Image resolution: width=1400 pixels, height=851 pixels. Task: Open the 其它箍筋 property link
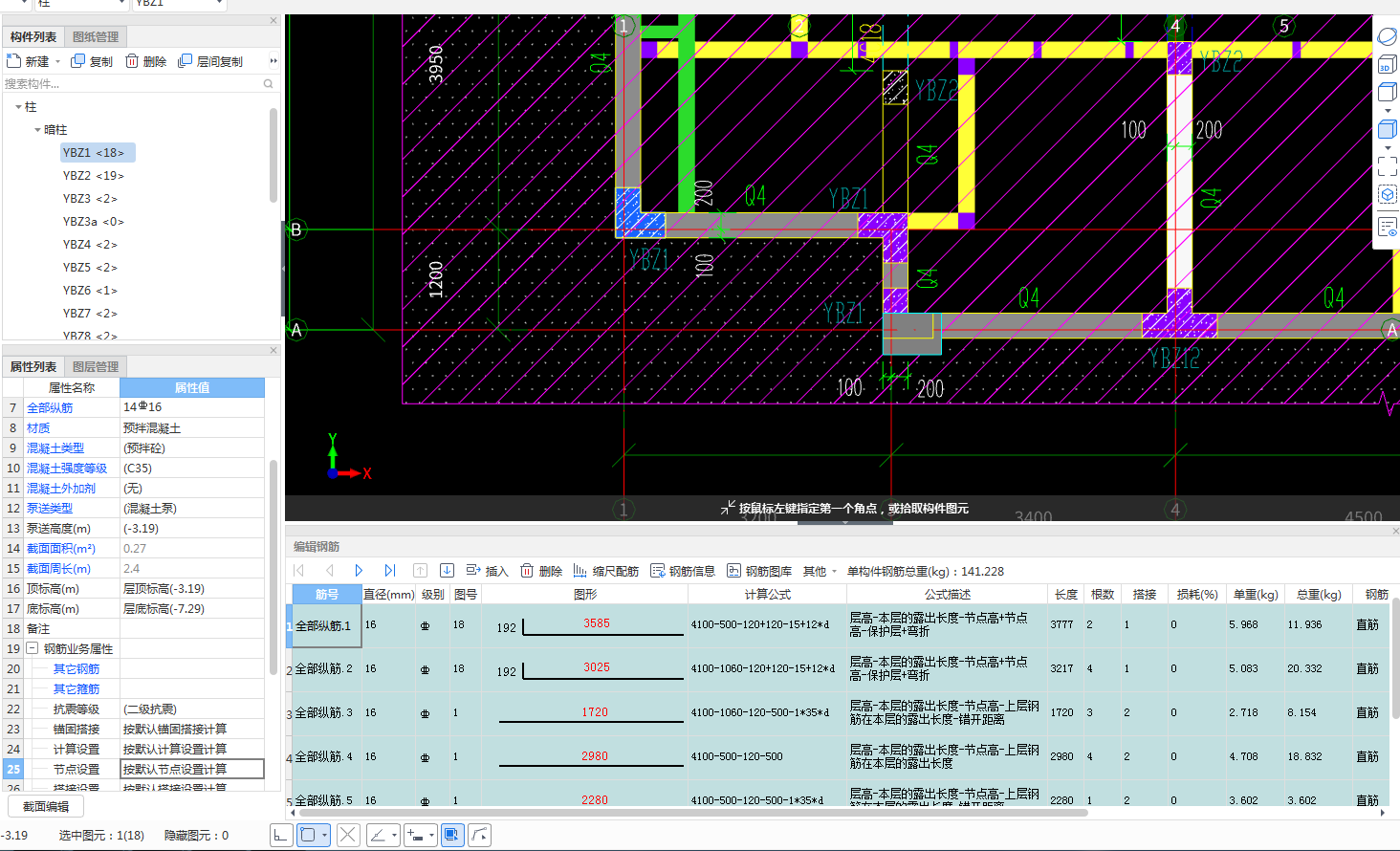click(77, 689)
